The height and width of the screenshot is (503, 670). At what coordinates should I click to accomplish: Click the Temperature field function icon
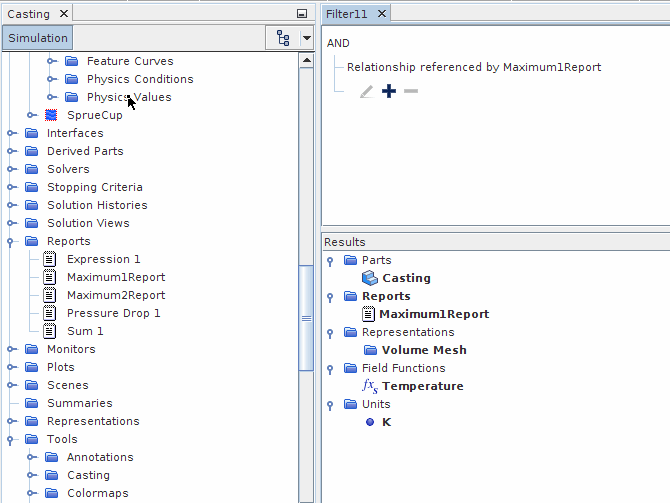pos(370,386)
